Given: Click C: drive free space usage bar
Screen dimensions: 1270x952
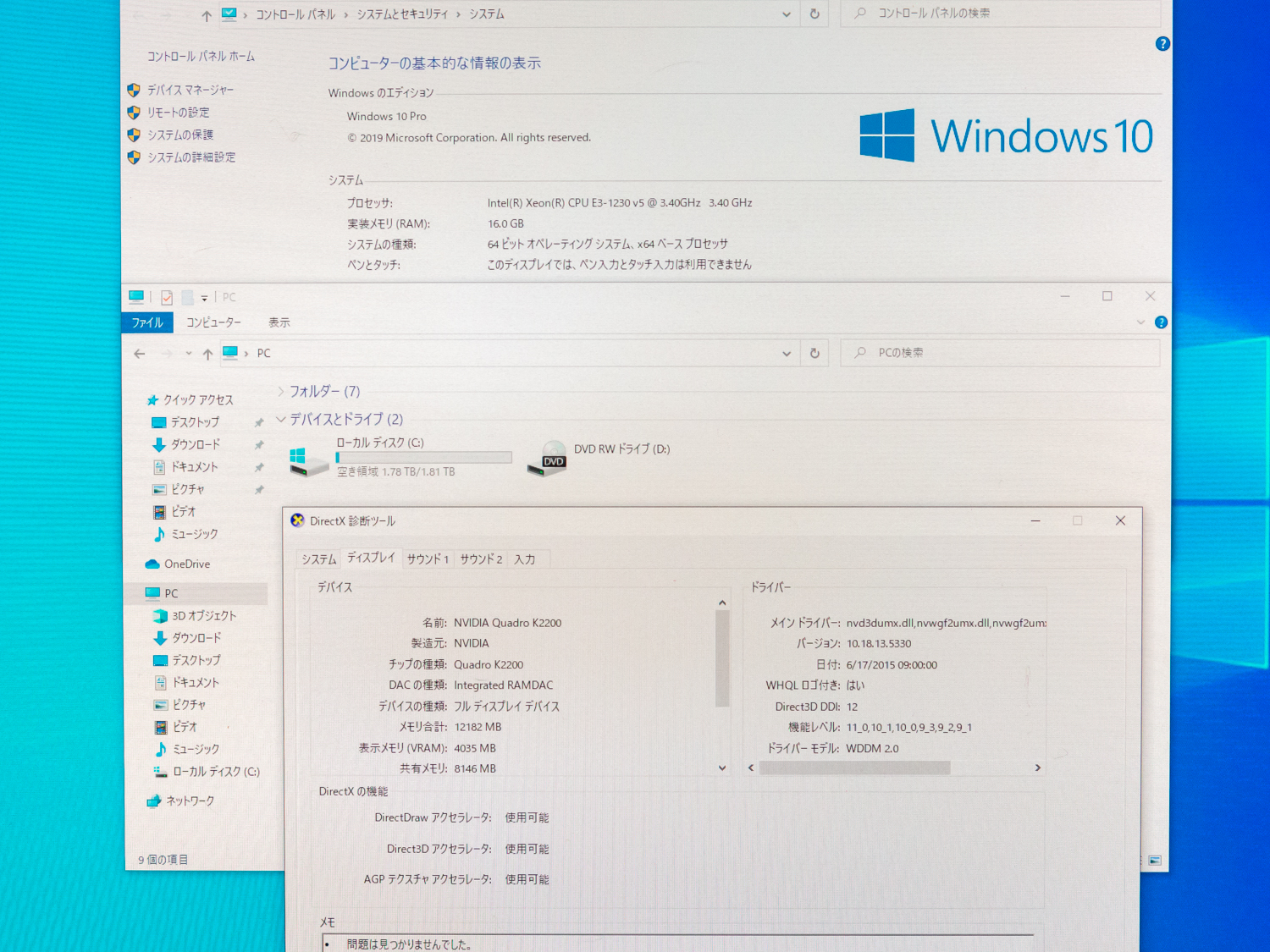Looking at the screenshot, I should (424, 458).
